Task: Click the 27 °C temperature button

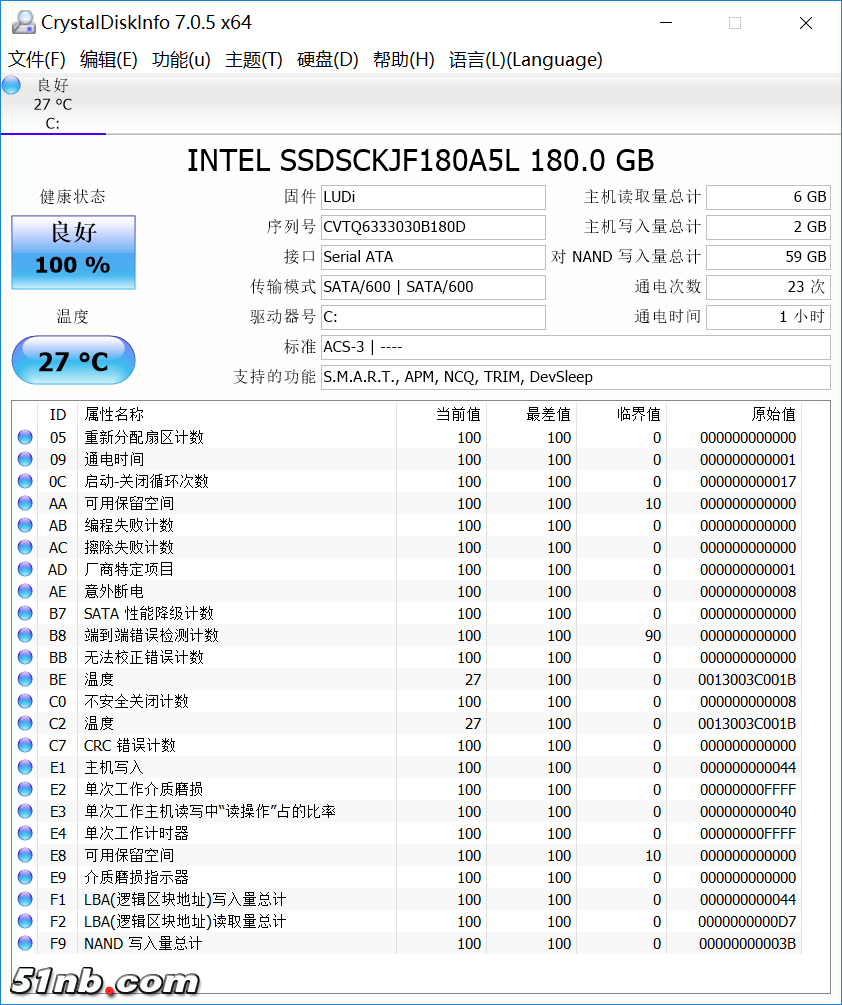Action: tap(73, 361)
